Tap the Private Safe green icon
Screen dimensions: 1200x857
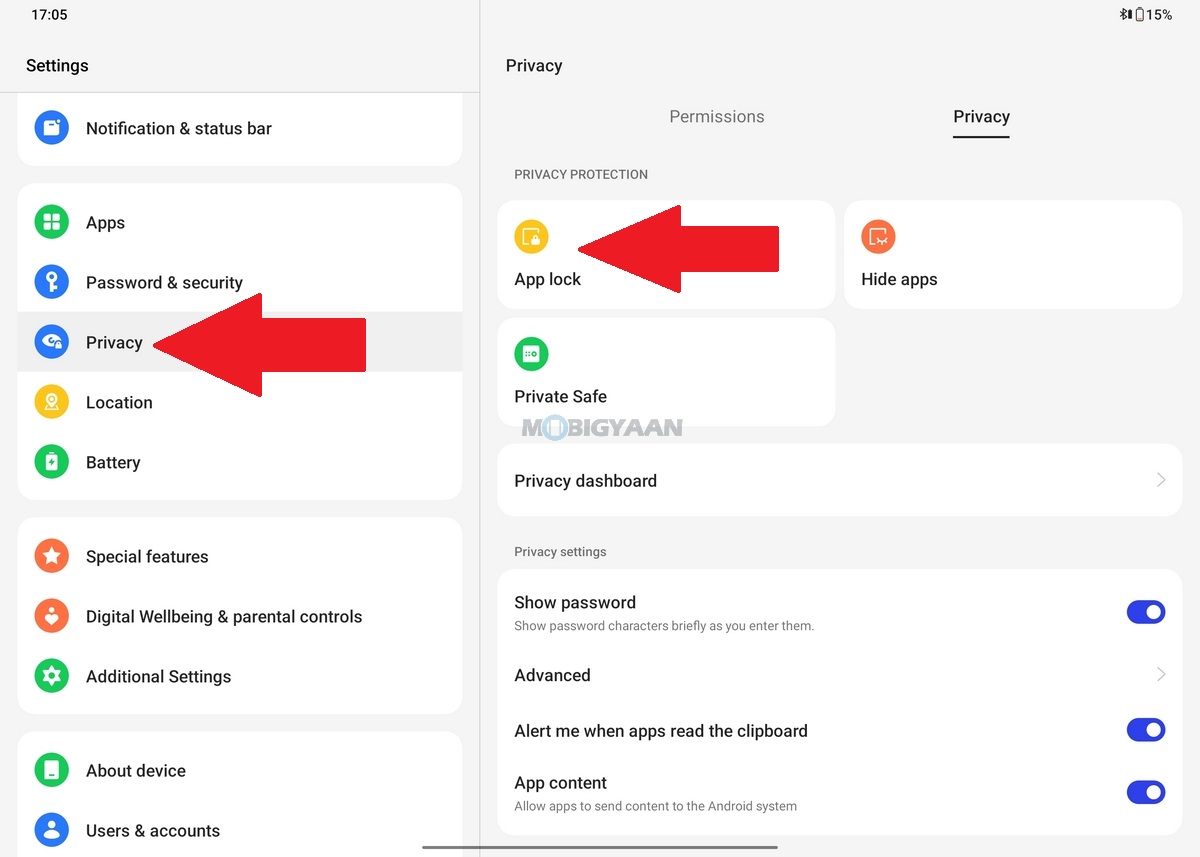click(531, 354)
